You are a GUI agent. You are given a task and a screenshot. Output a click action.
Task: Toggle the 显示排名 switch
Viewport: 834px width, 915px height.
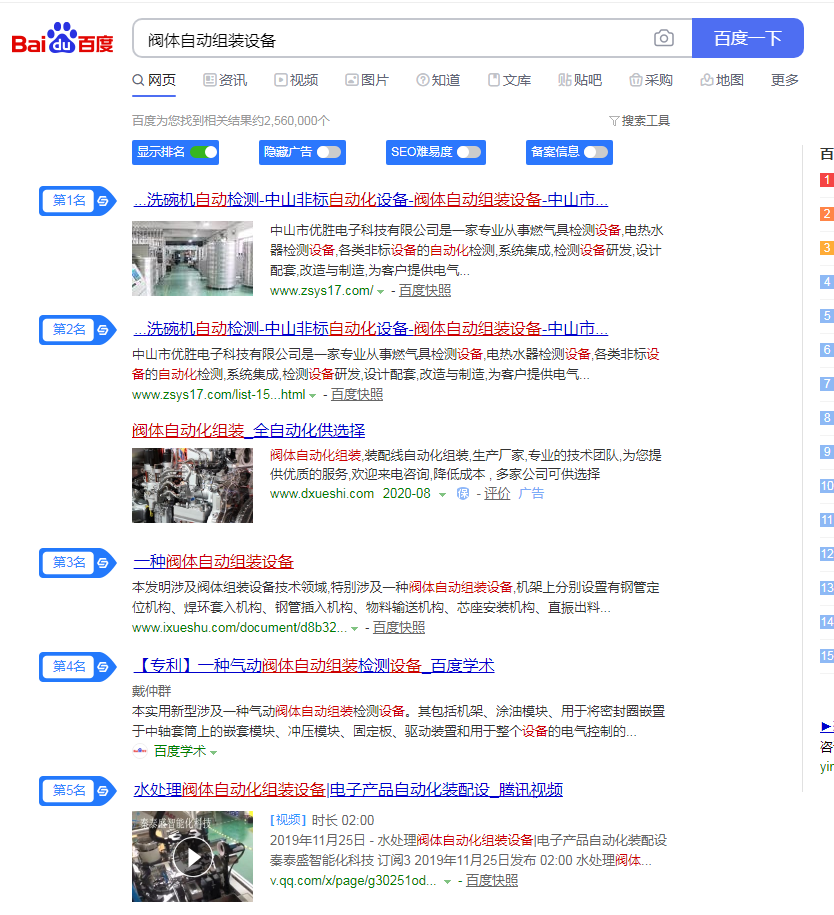pyautogui.click(x=204, y=152)
